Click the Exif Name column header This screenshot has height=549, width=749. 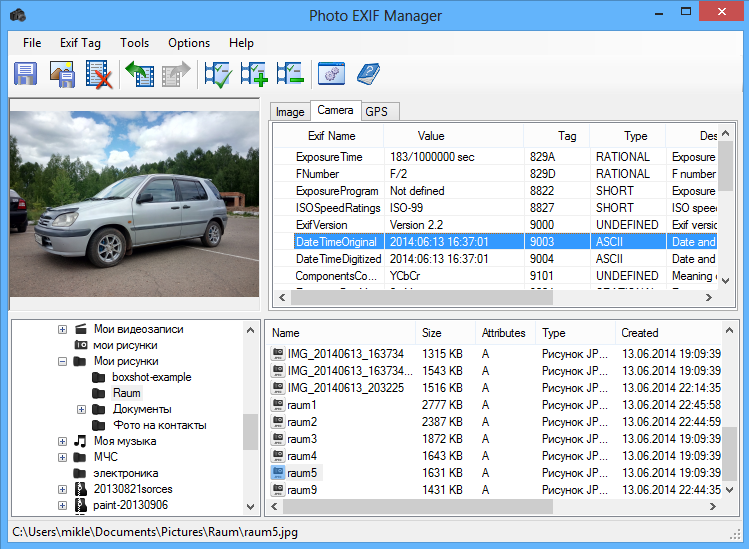(331, 136)
